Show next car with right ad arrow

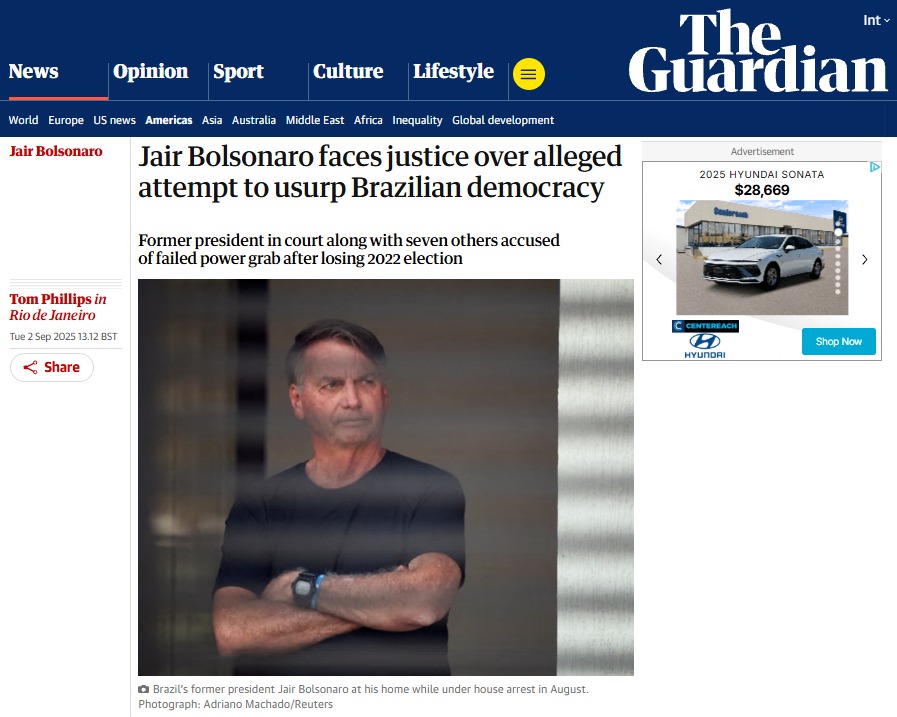click(864, 260)
